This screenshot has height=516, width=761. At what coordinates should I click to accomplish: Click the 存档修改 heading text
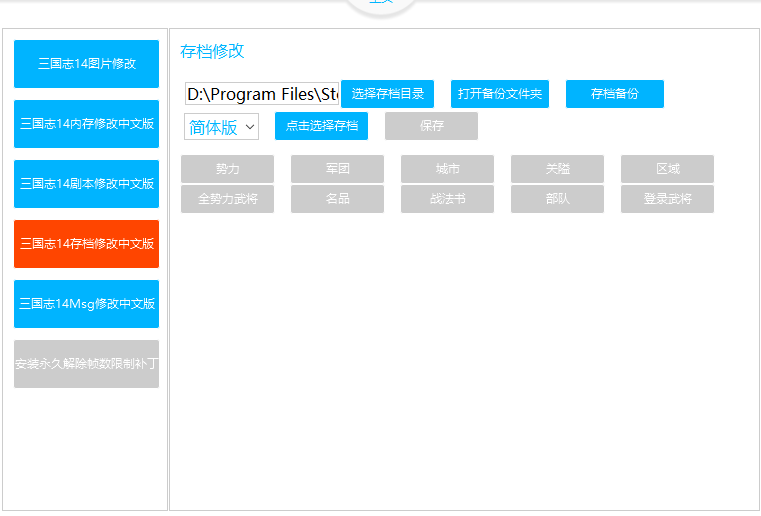point(212,51)
